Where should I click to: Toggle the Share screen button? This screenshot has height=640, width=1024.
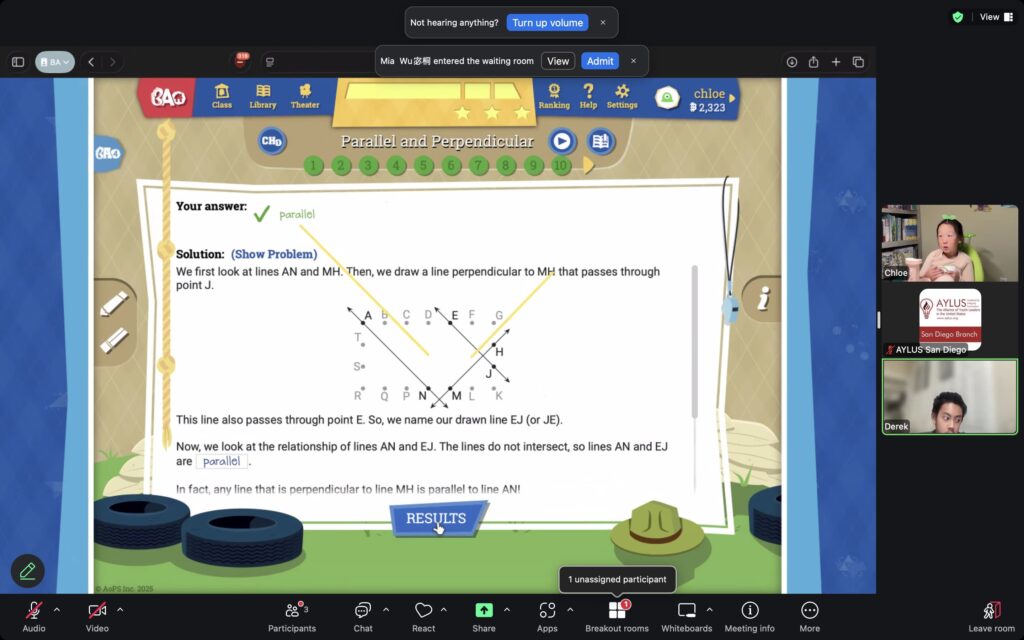(484, 611)
